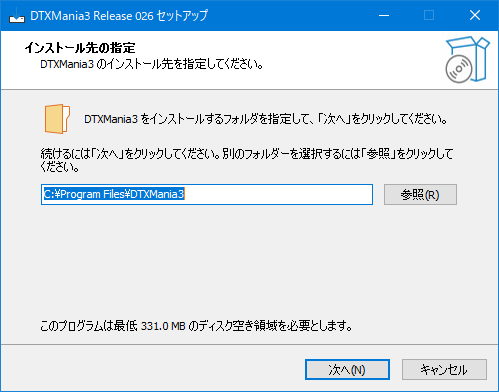Click the title bar text DTXMania3 Release 026
The image size is (499, 392).
(92, 16)
